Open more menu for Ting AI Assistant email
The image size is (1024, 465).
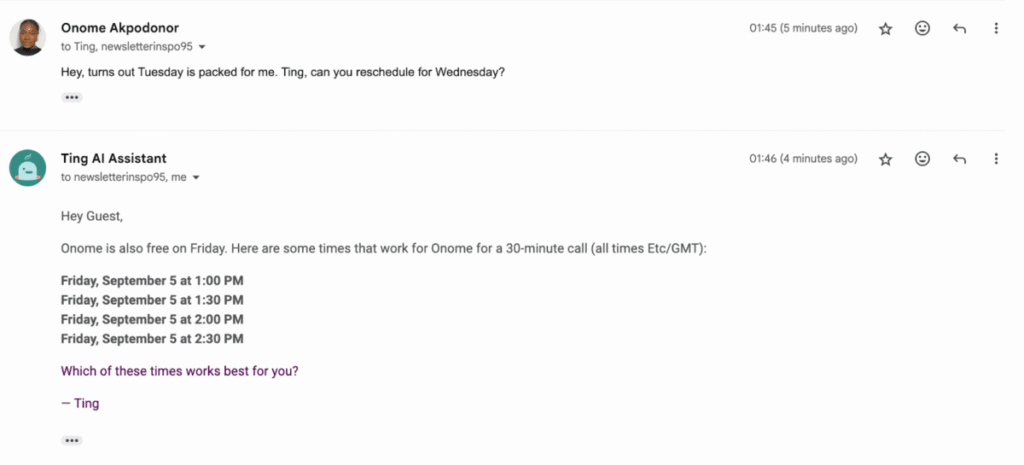(x=996, y=159)
